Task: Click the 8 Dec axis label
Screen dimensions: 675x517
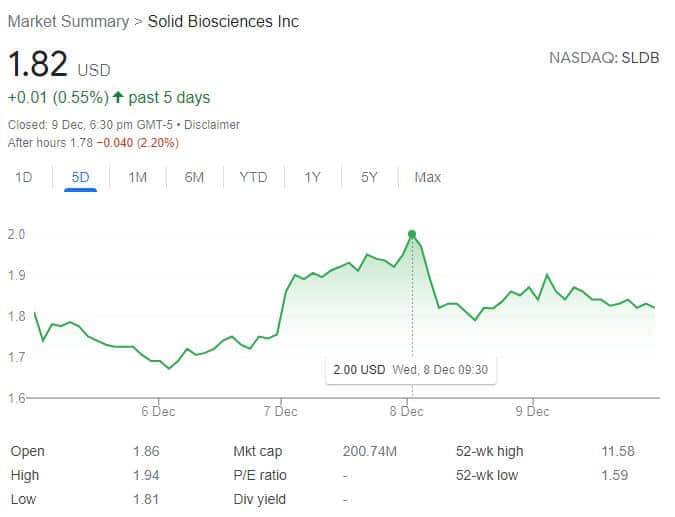Action: 407,412
